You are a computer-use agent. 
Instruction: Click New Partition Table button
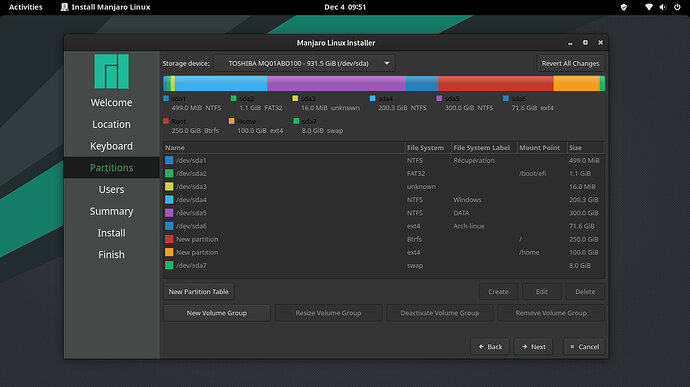pyautogui.click(x=198, y=291)
